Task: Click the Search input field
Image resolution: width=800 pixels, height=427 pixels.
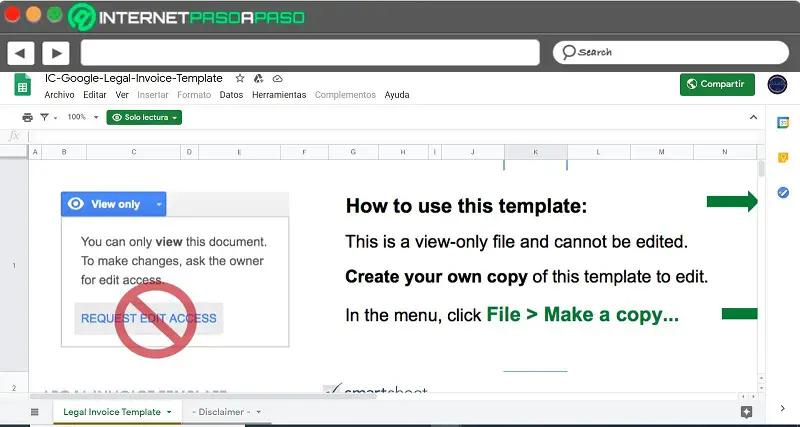Action: tap(670, 52)
